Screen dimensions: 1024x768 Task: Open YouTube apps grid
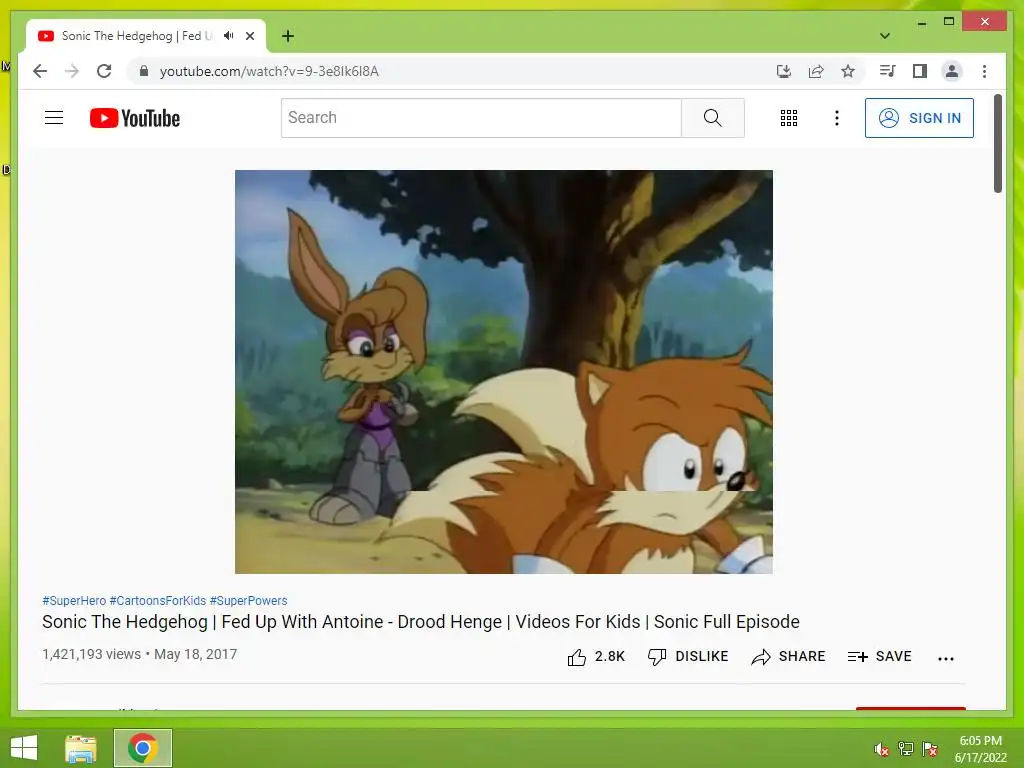[789, 118]
